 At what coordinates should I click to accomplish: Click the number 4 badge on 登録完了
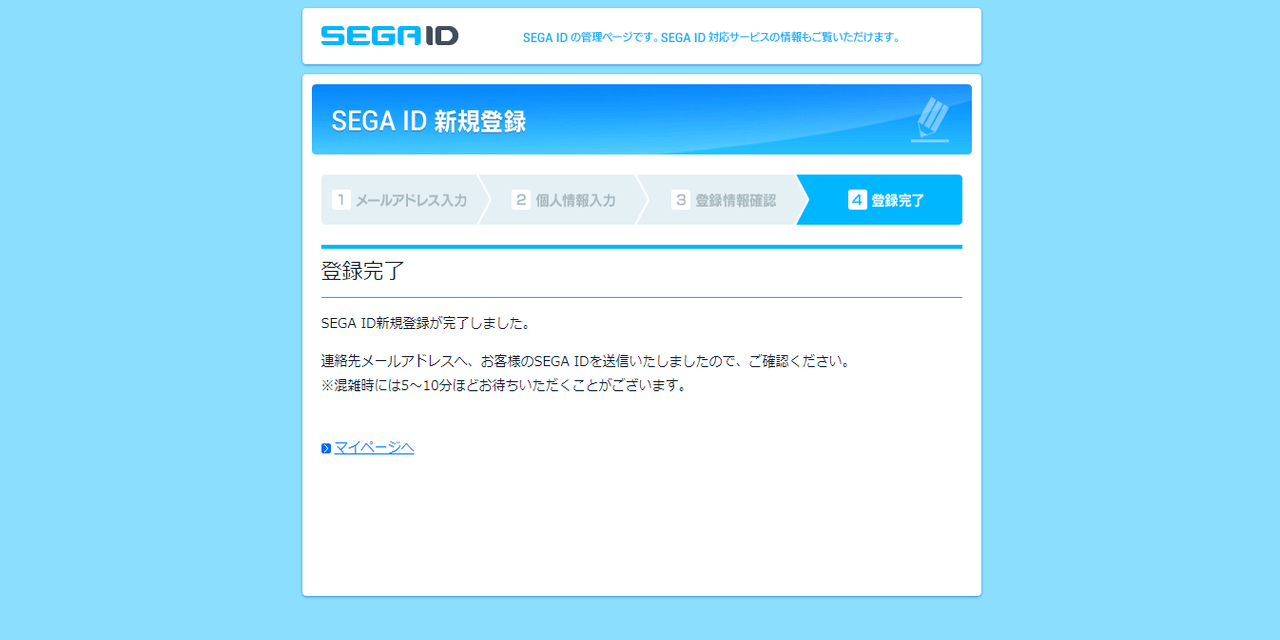(x=855, y=199)
